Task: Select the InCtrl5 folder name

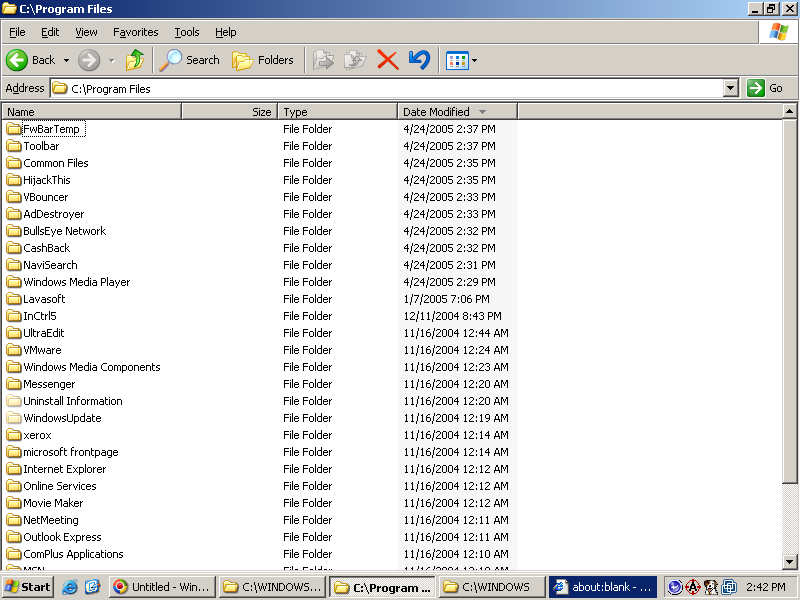Action: pos(40,316)
